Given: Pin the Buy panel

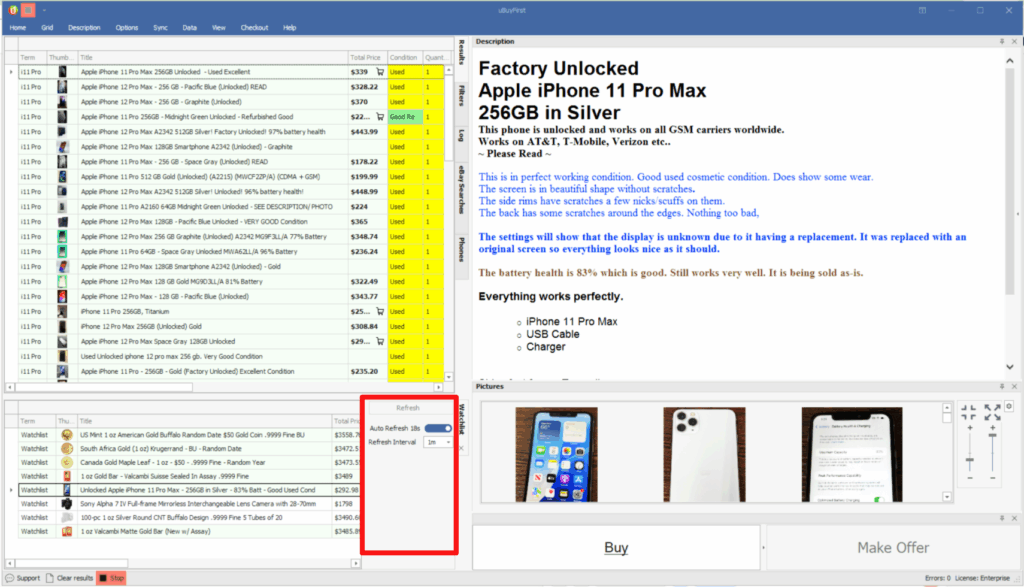Looking at the screenshot, I should coord(1002,518).
